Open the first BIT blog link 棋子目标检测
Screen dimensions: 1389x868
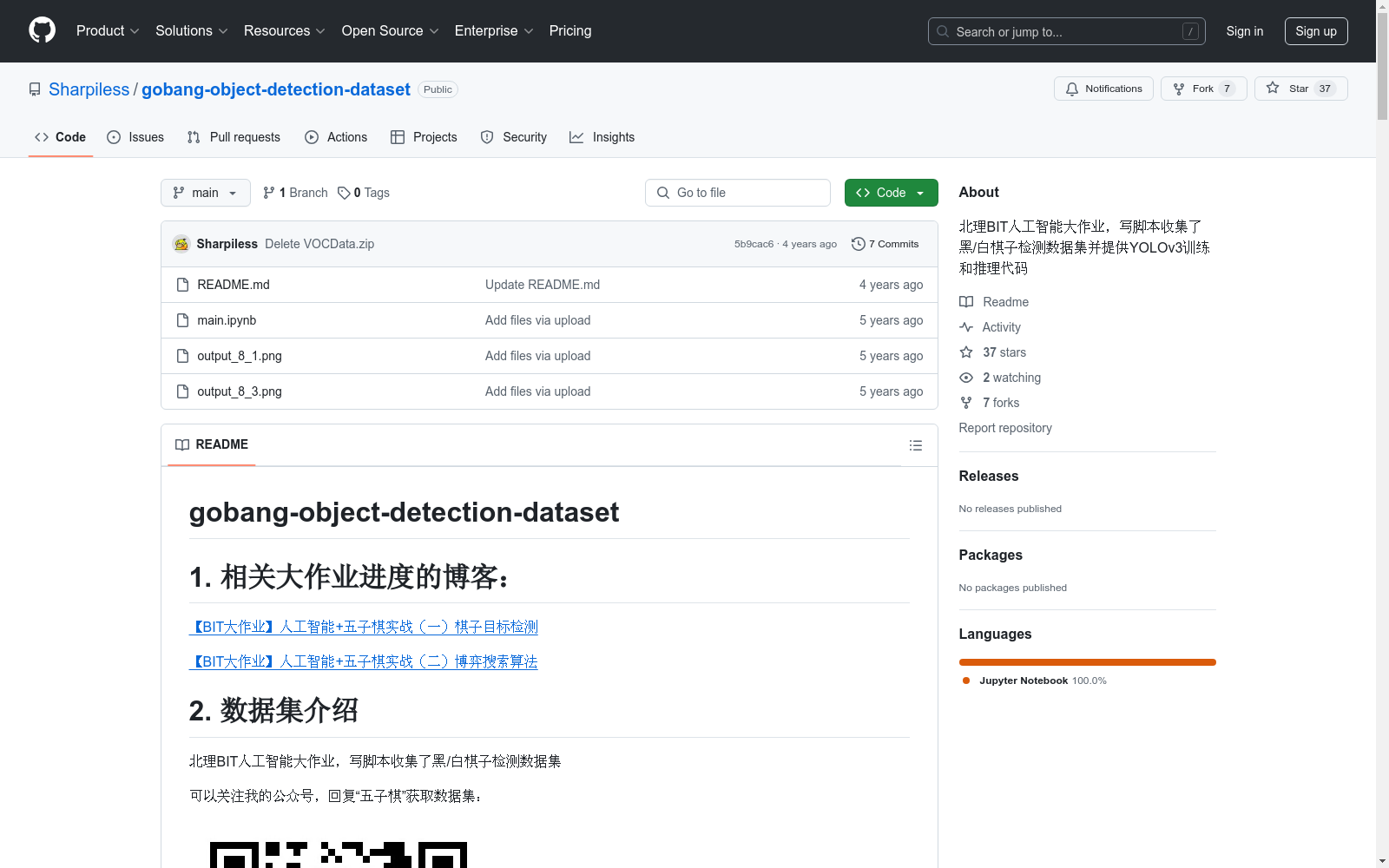(364, 627)
